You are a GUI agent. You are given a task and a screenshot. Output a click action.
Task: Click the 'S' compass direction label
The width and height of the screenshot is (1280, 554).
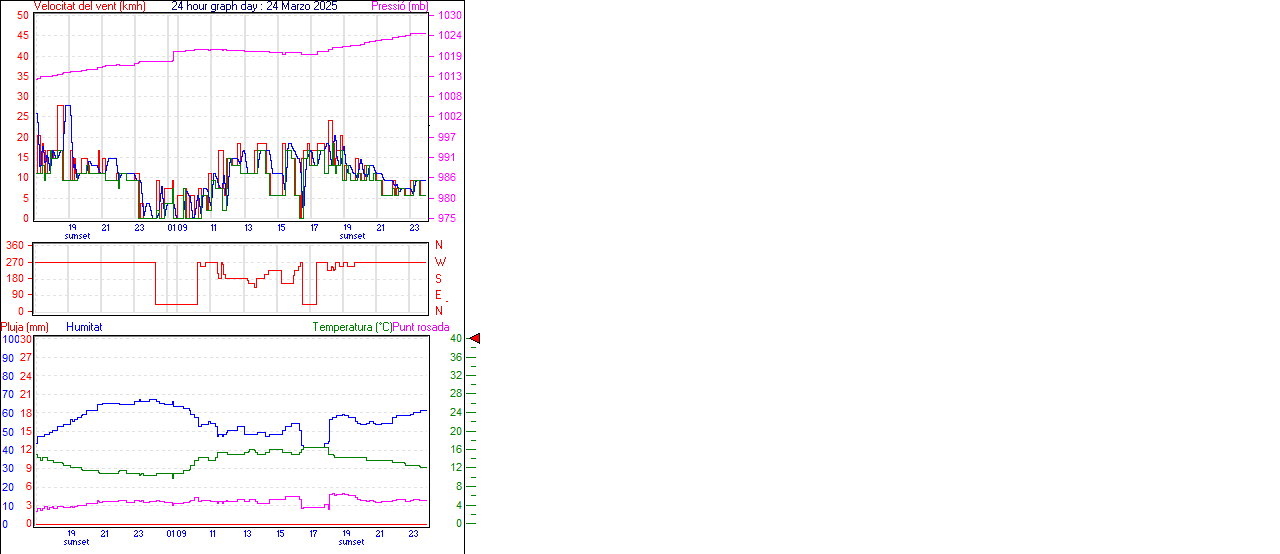[439, 278]
